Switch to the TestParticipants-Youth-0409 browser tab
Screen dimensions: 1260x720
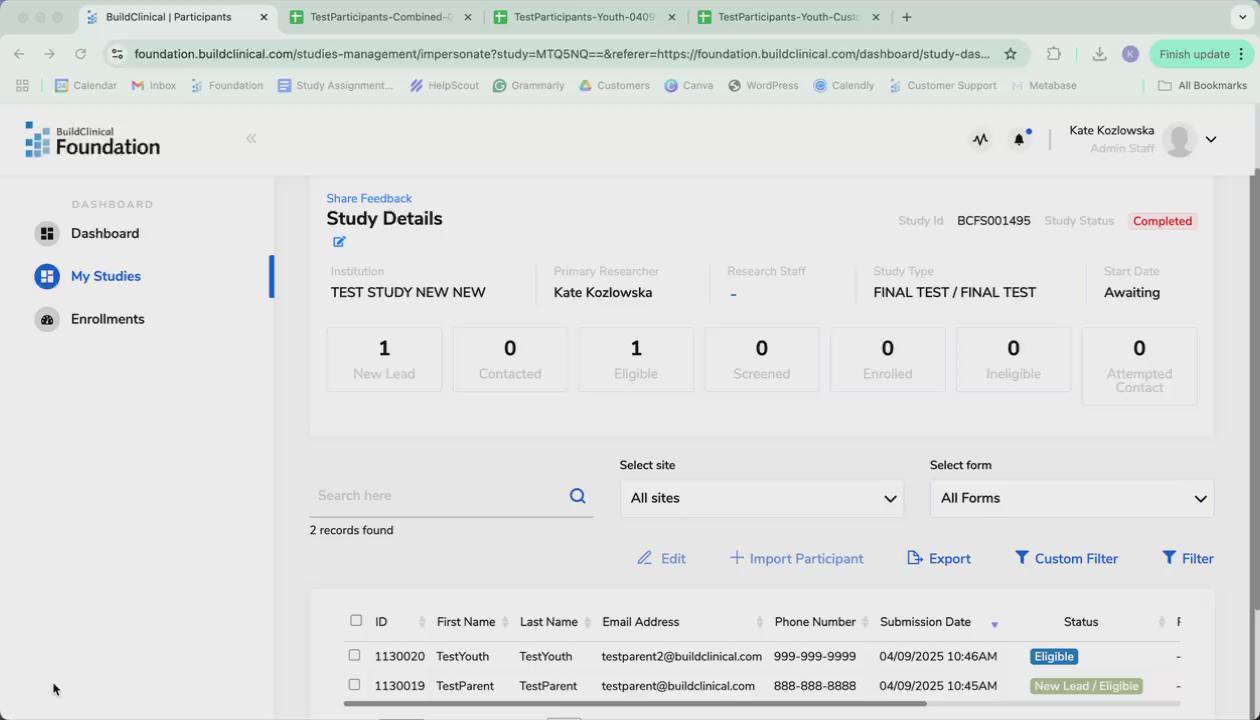[584, 17]
